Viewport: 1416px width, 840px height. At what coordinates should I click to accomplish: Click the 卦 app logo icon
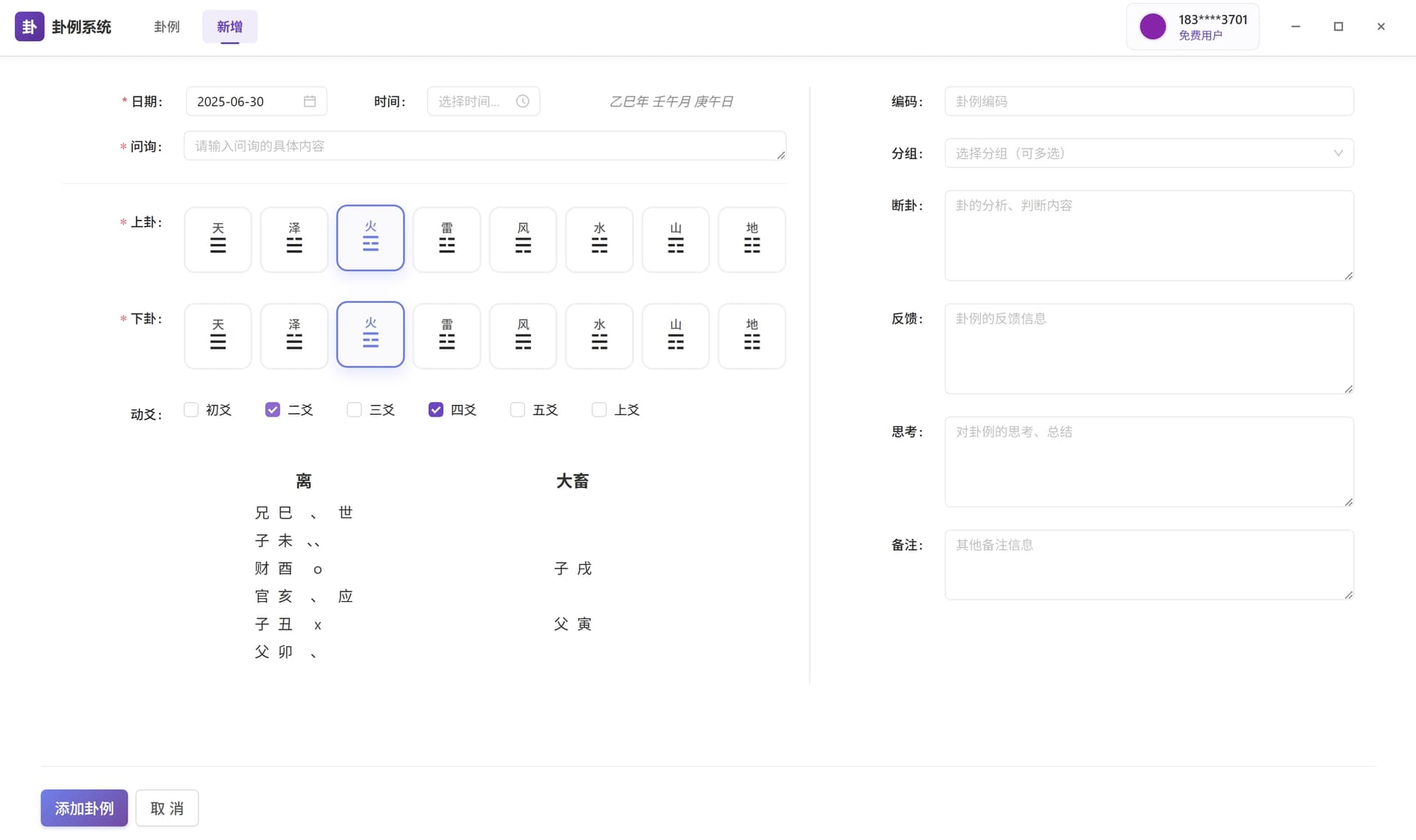[x=29, y=27]
